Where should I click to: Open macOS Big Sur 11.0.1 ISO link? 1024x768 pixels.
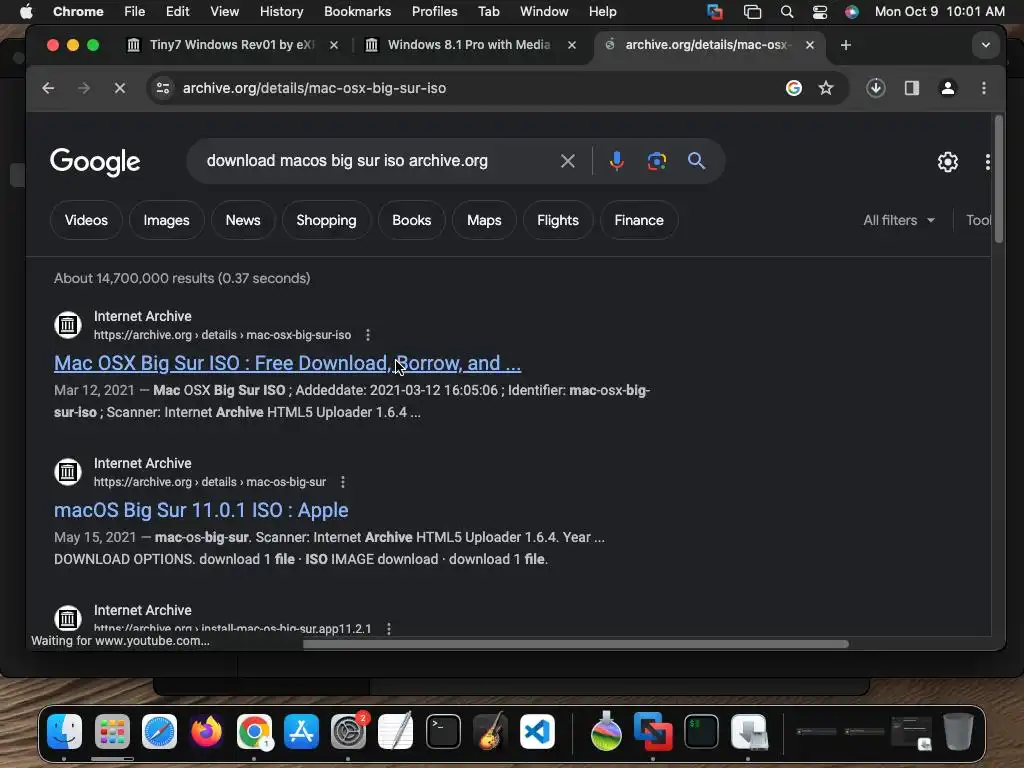point(201,510)
